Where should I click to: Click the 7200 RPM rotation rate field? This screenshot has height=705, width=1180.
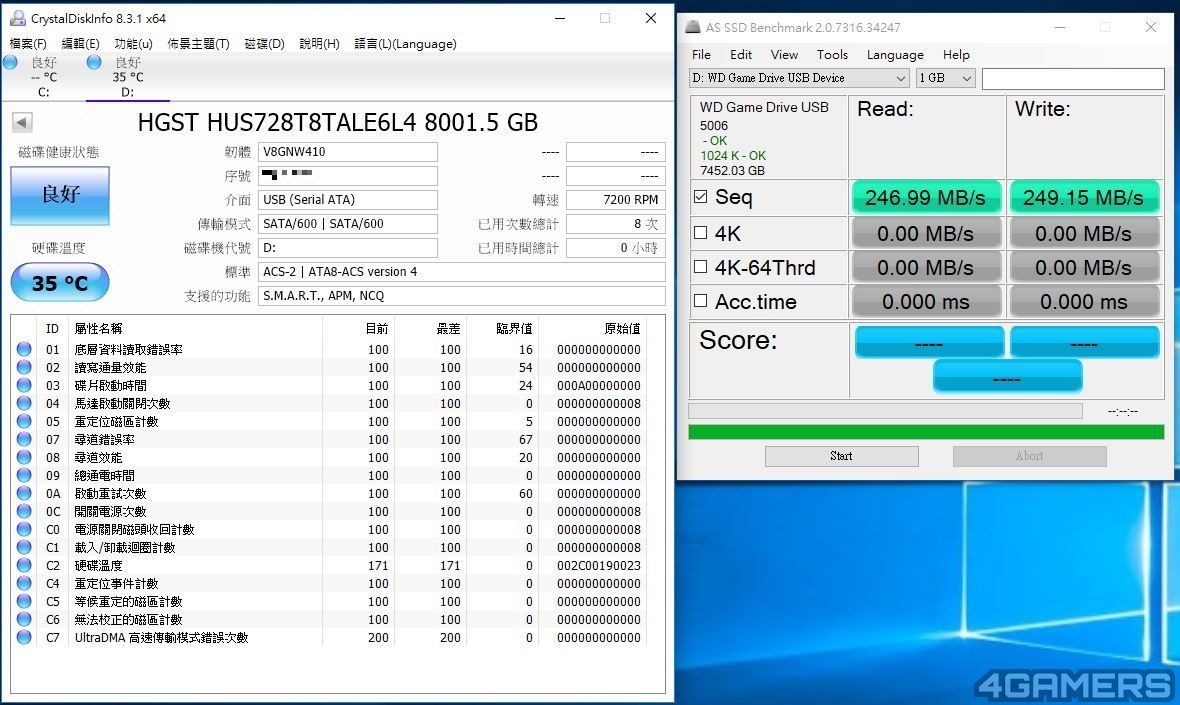click(616, 199)
